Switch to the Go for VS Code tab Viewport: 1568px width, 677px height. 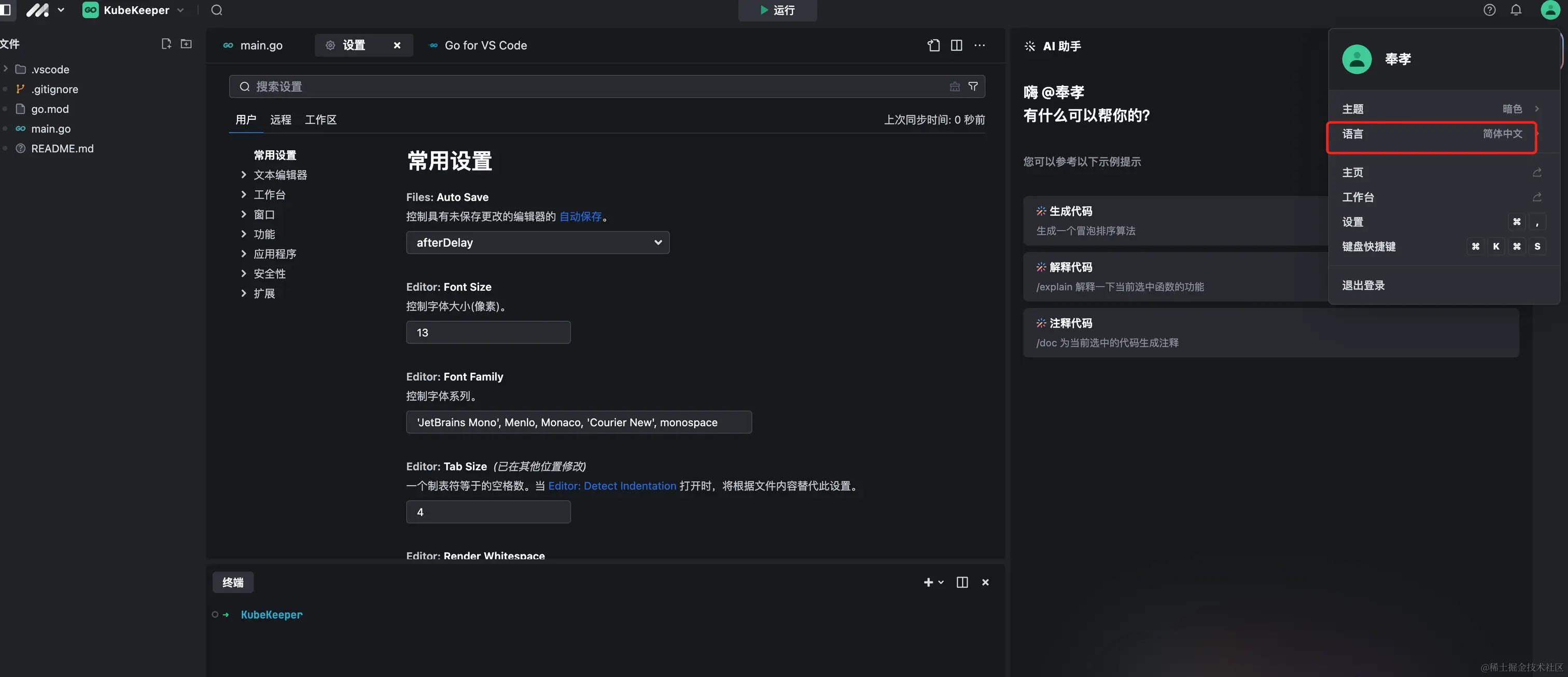click(x=479, y=46)
